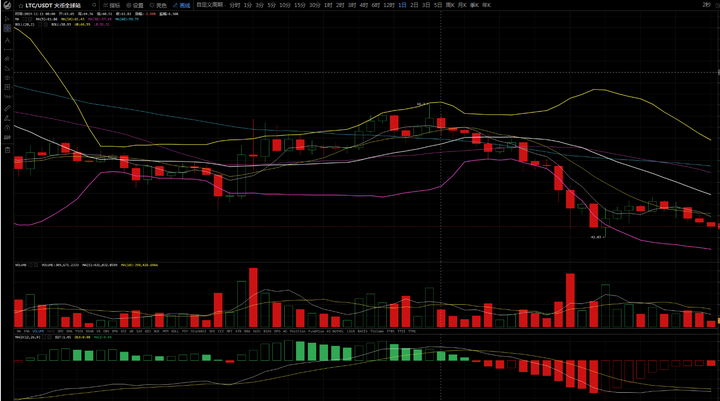Select the BASIS indicator tab
Viewport: 720px width, 401px height.
click(363, 331)
